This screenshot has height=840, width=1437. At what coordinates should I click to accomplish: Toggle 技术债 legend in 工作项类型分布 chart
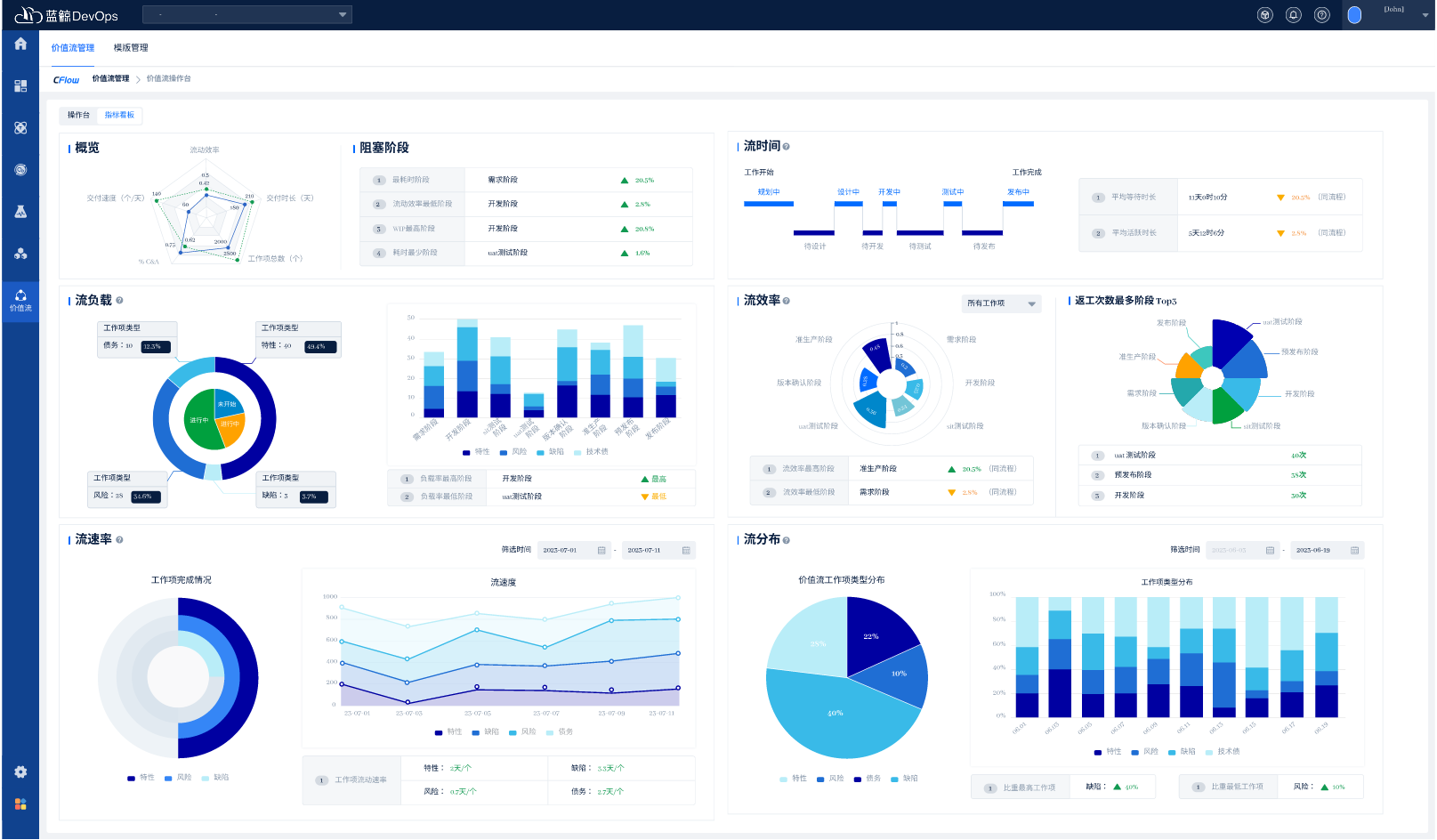coord(1223,752)
